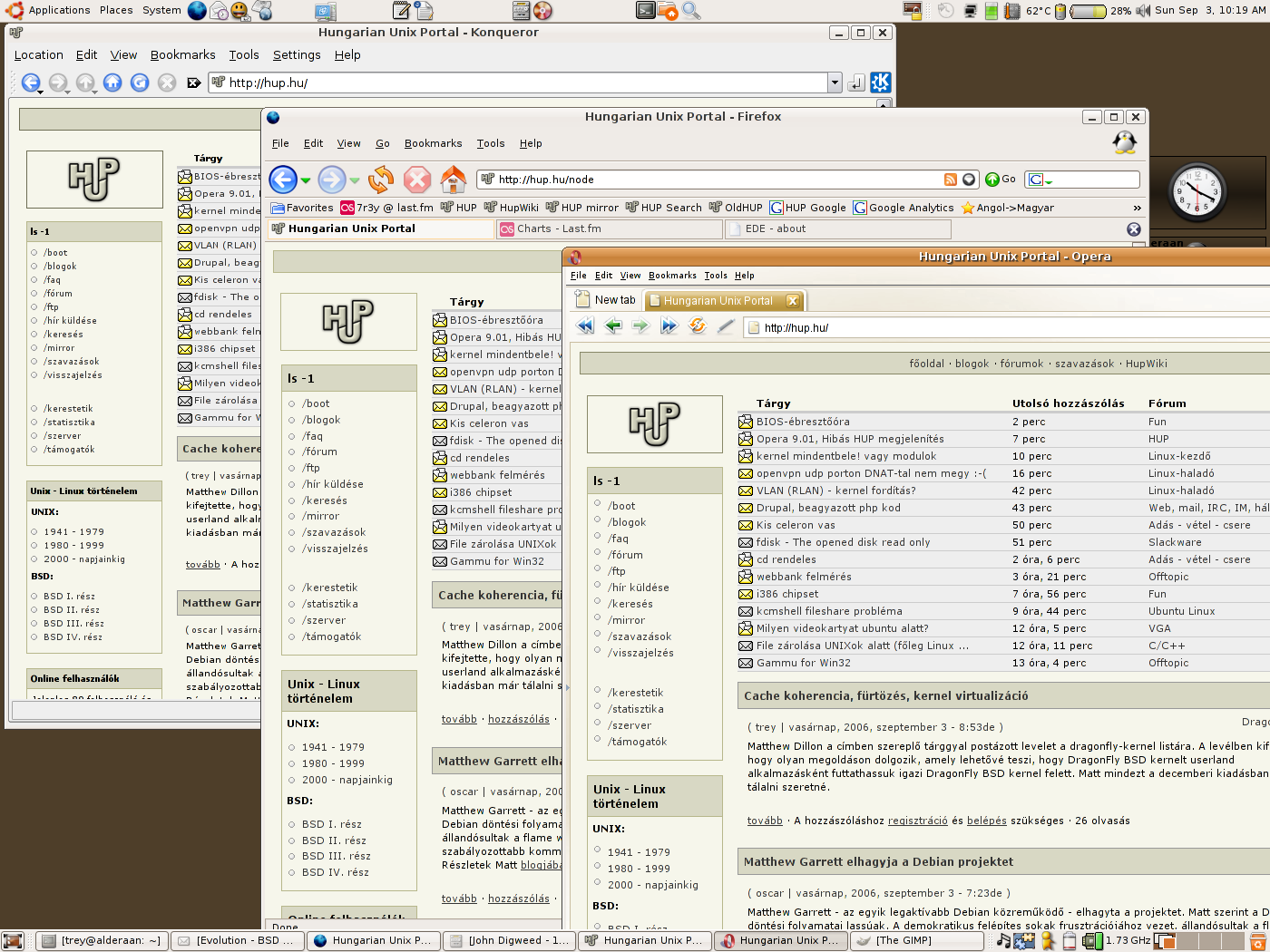Open the Go menu in Firefox
Image resolution: width=1270 pixels, height=952 pixels.
[383, 143]
